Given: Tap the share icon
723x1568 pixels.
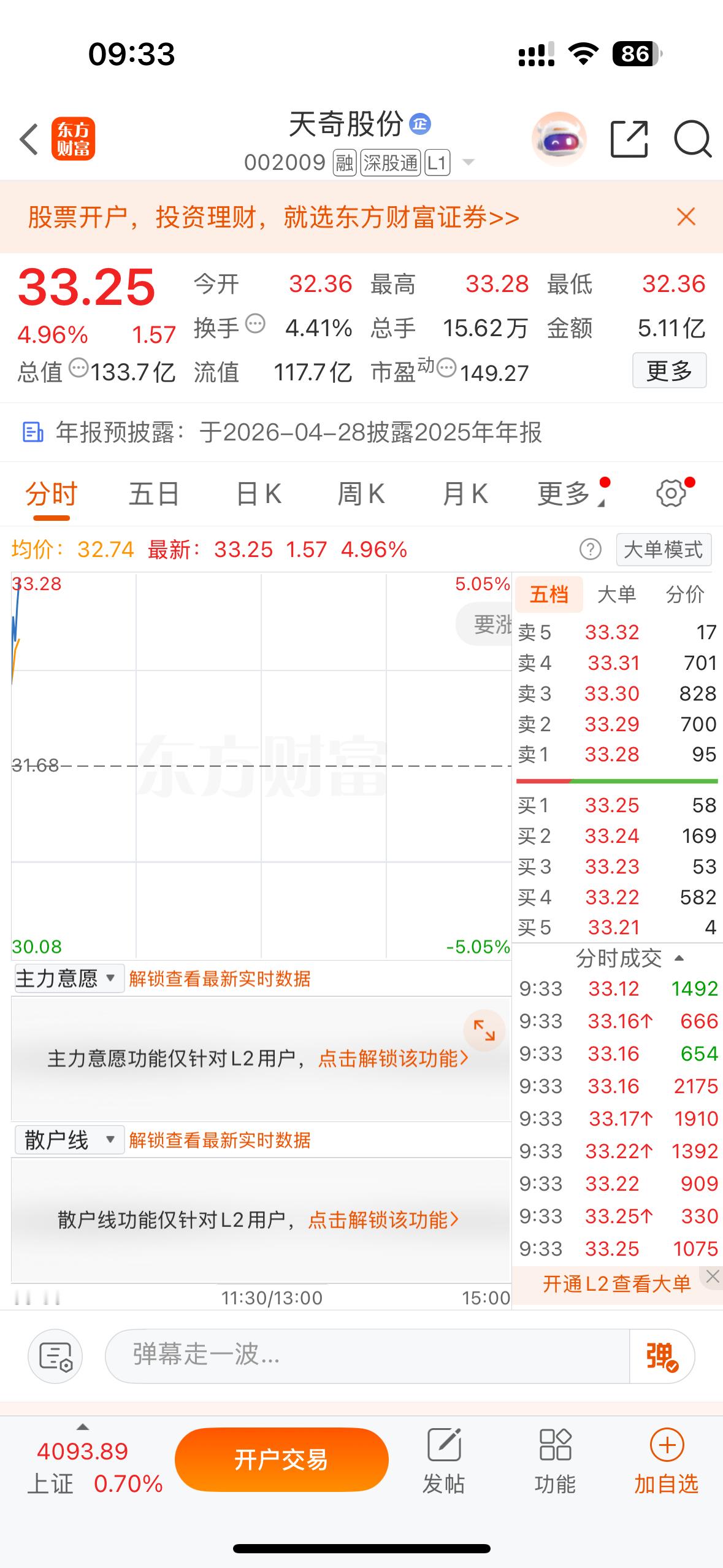Looking at the screenshot, I should (x=629, y=139).
